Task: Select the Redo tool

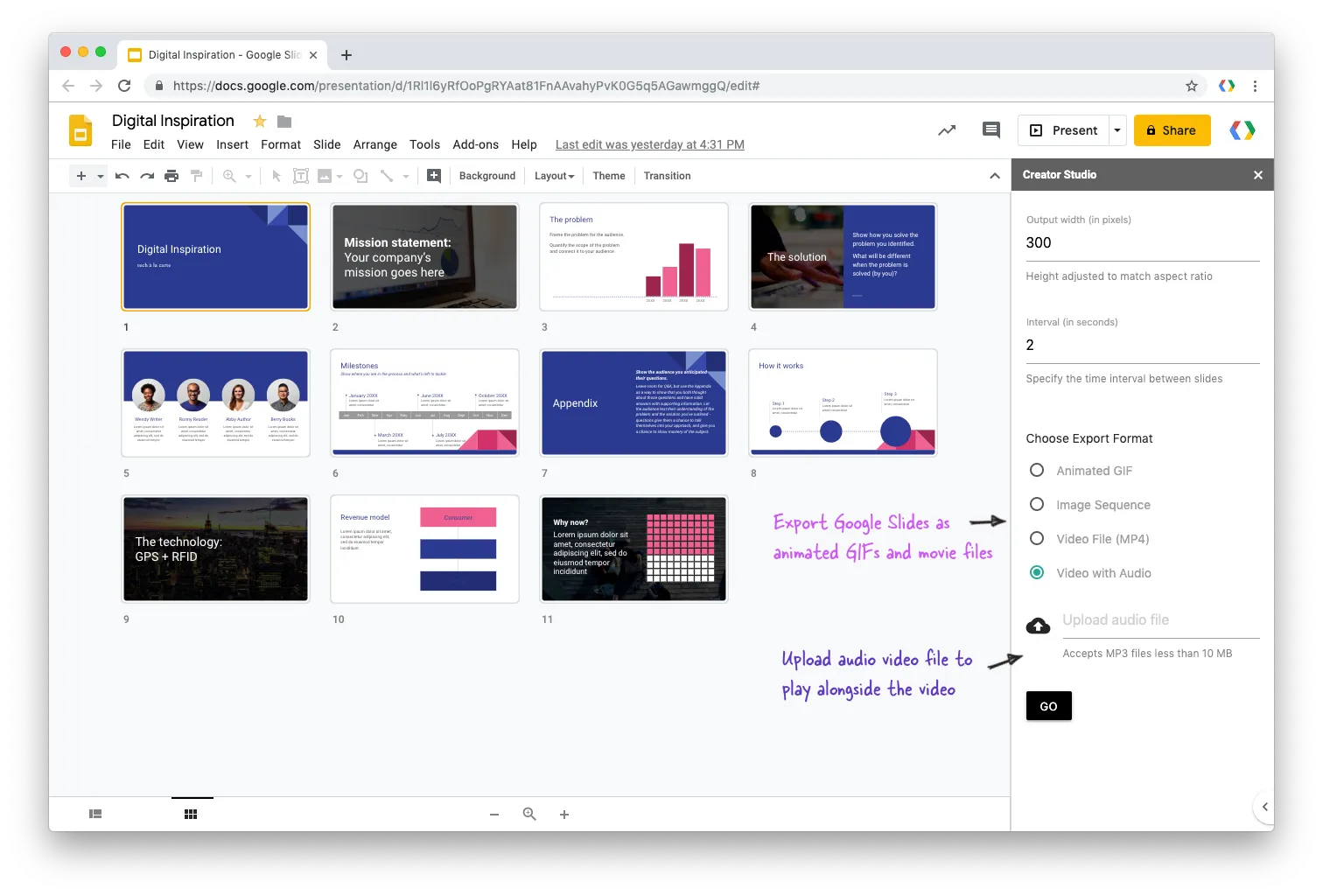Action: 147,175
